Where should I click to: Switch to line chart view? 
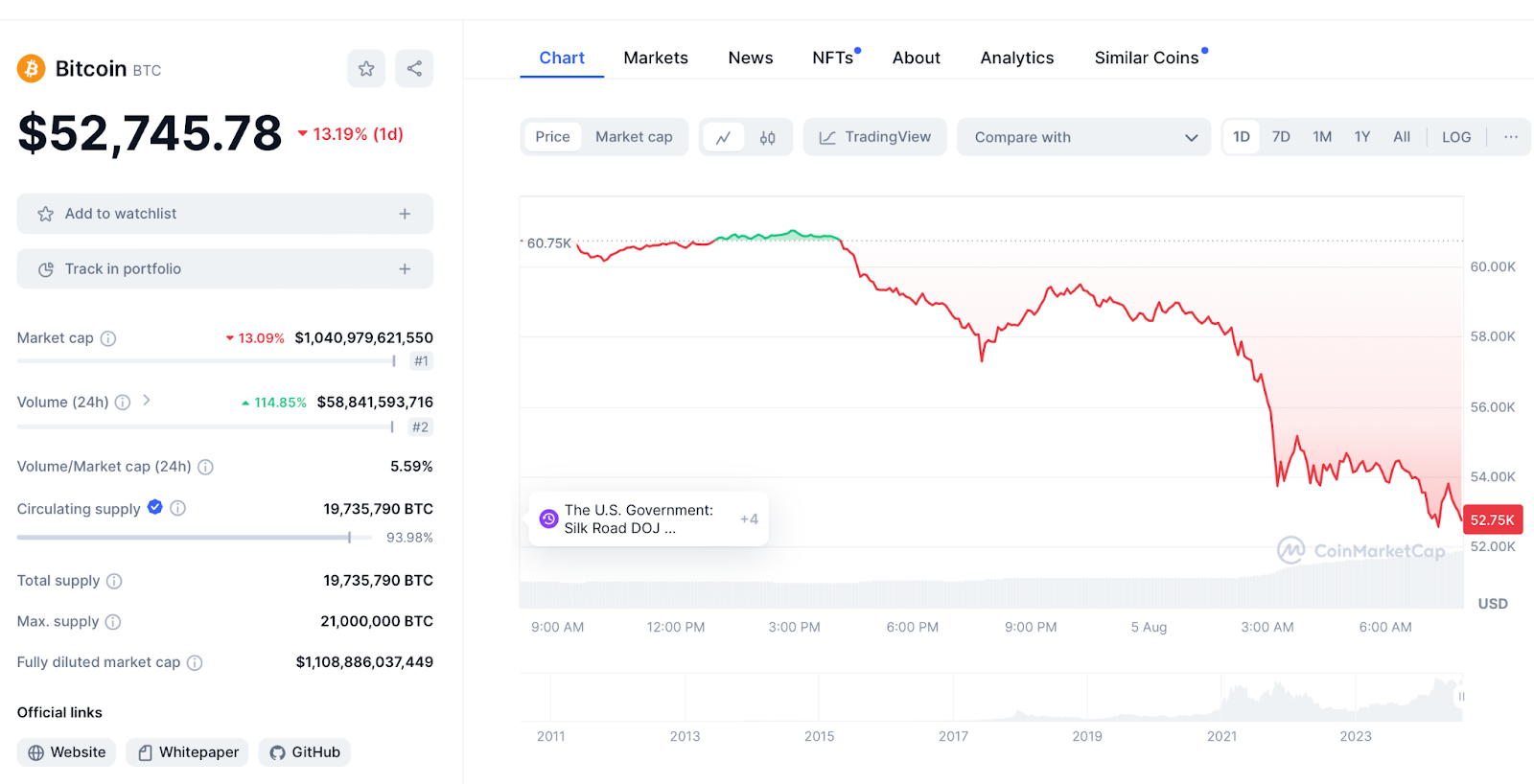(x=724, y=137)
